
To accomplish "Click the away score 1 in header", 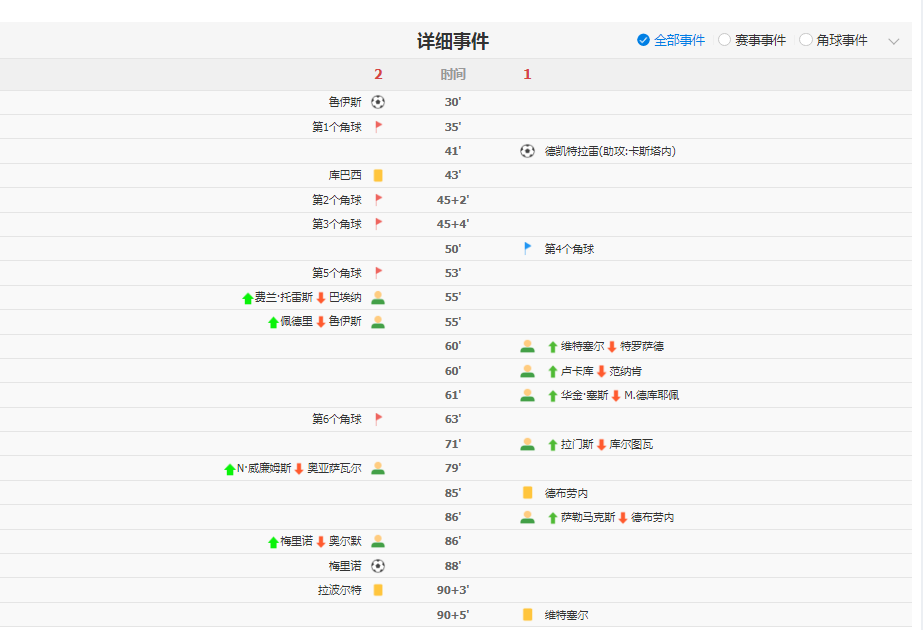I will click(527, 74).
